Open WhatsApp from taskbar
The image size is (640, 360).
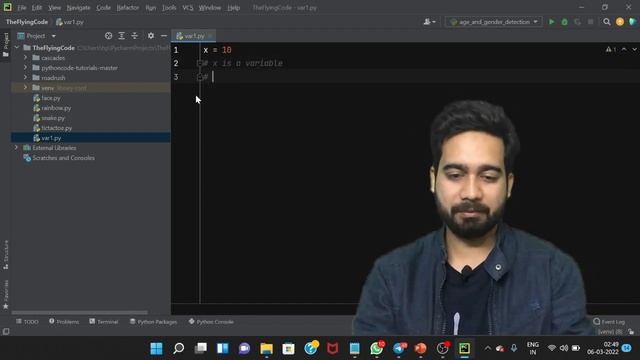376,348
